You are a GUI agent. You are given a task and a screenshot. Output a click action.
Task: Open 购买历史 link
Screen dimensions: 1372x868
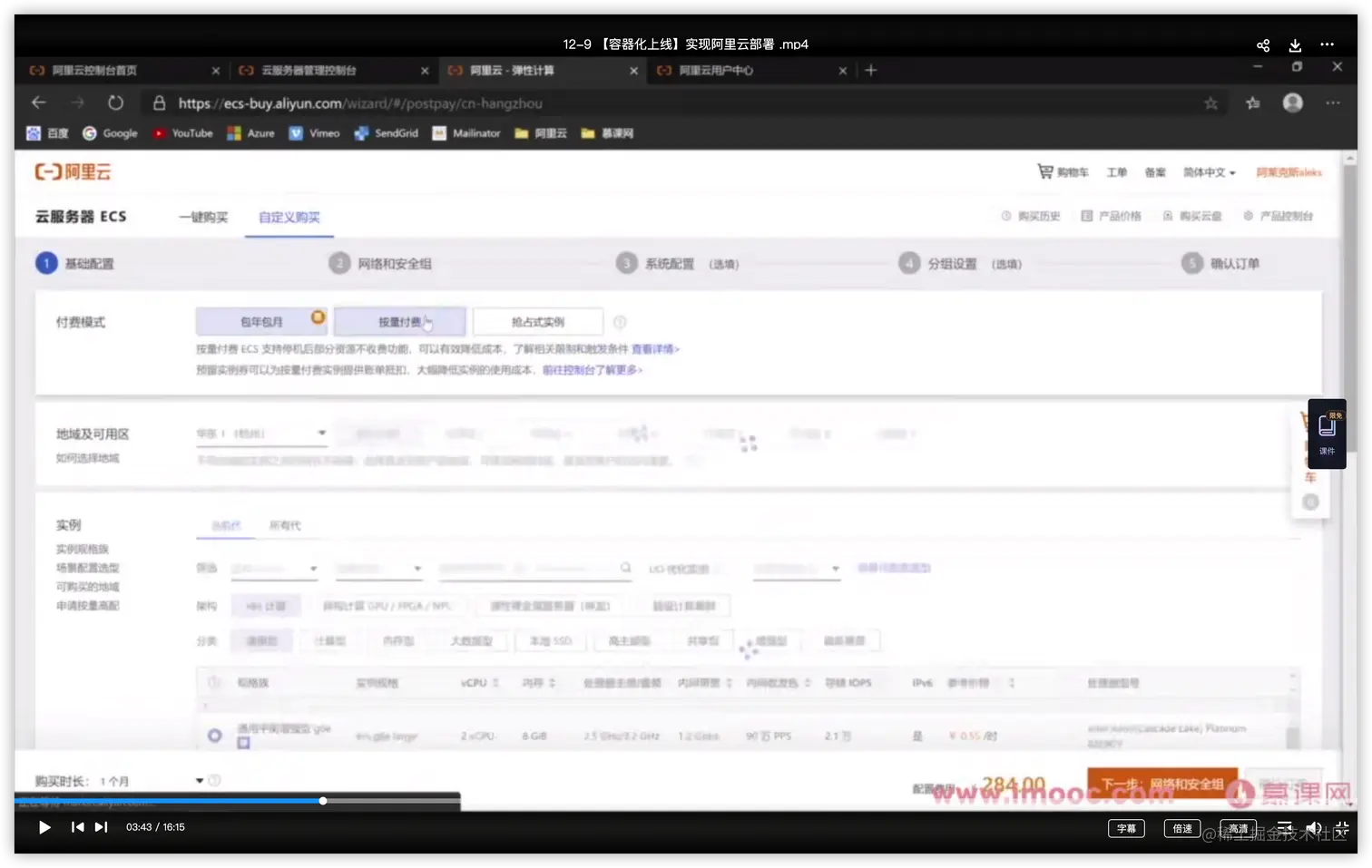[x=1031, y=216]
